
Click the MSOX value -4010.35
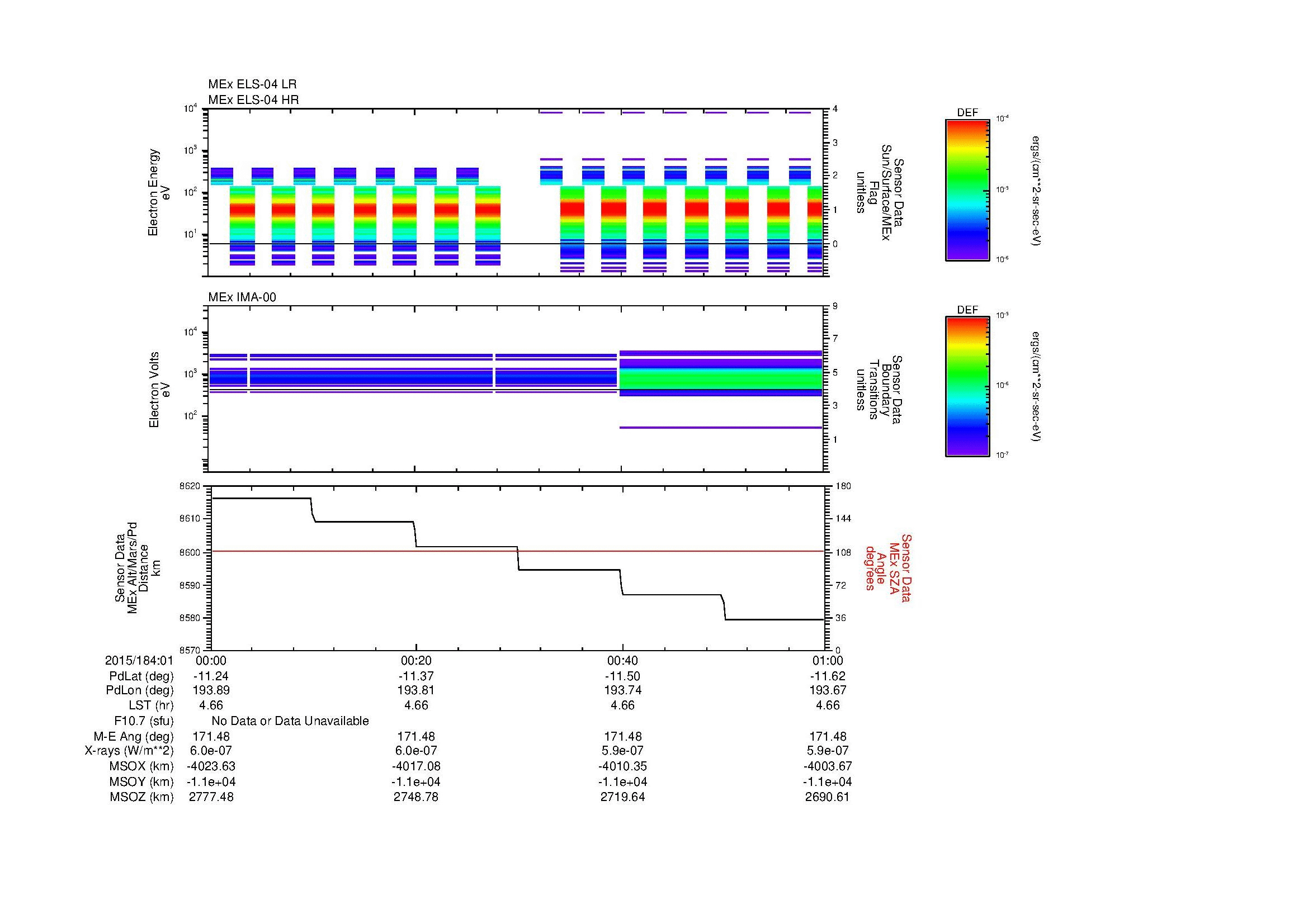click(622, 766)
